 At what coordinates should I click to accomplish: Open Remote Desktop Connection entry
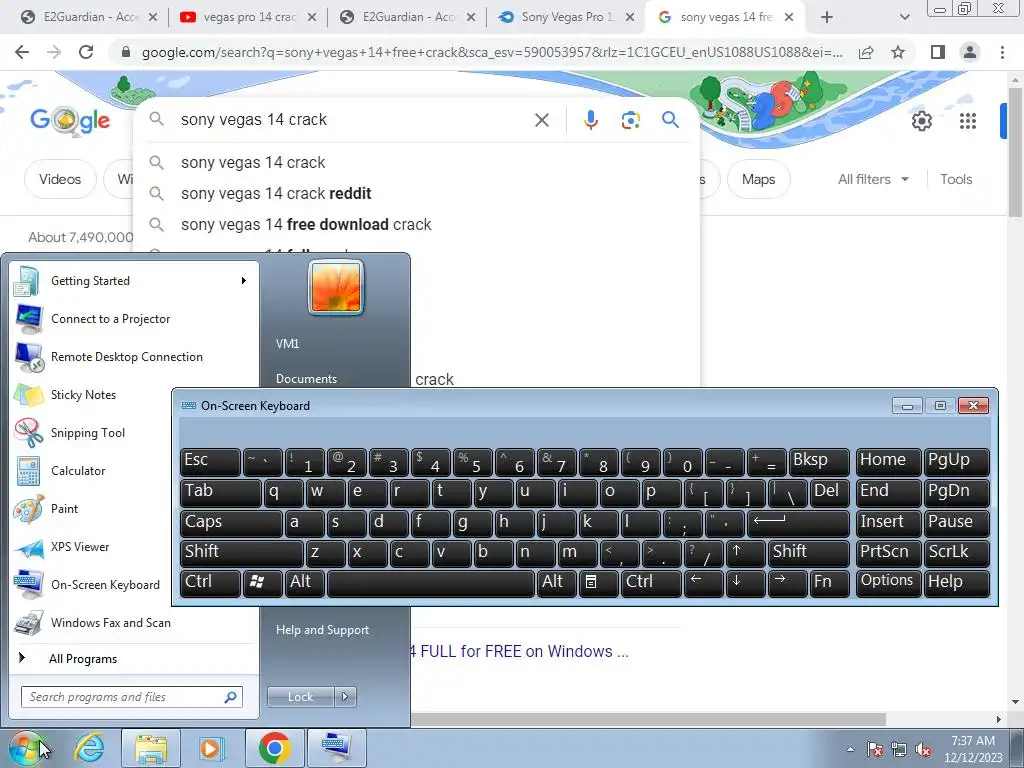[134, 357]
